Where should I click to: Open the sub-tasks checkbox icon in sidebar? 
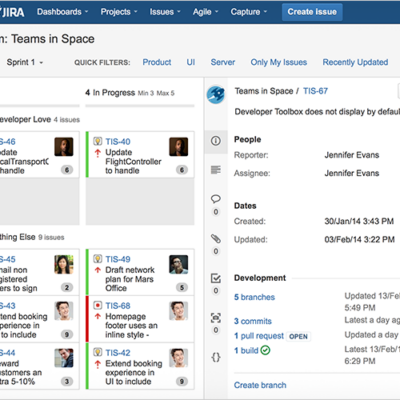[216, 278]
